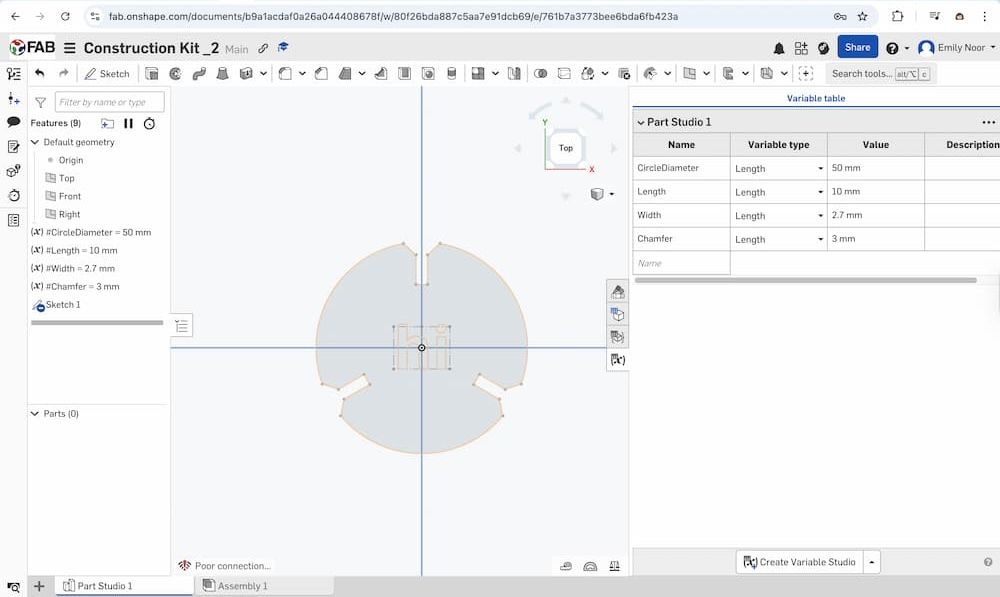Screen dimensions: 1000x597
Task: Click the feature list rollback bar
Action: pos(97,323)
